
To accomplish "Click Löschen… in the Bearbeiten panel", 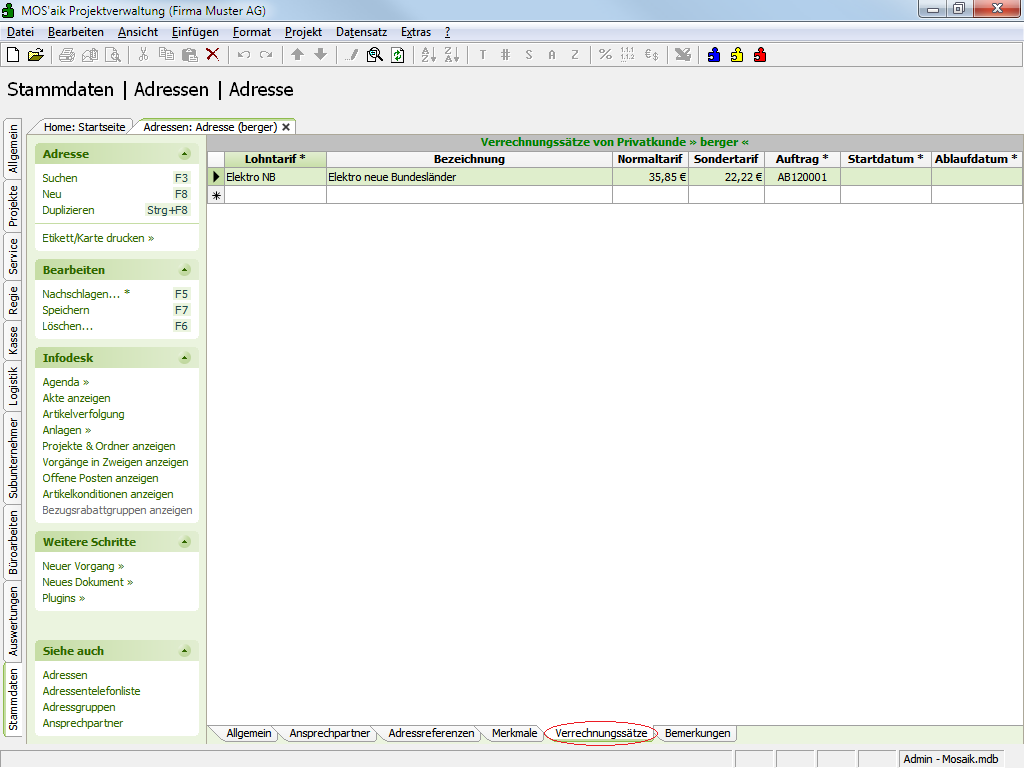I will tap(68, 327).
